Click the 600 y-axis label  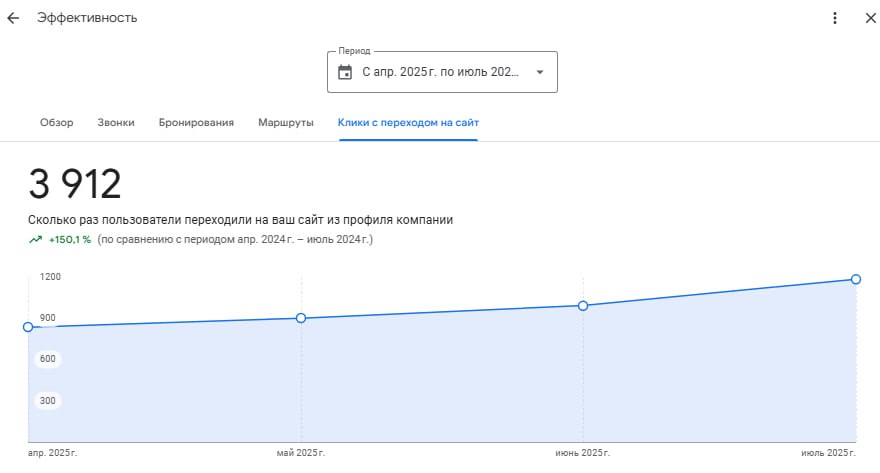click(x=48, y=359)
